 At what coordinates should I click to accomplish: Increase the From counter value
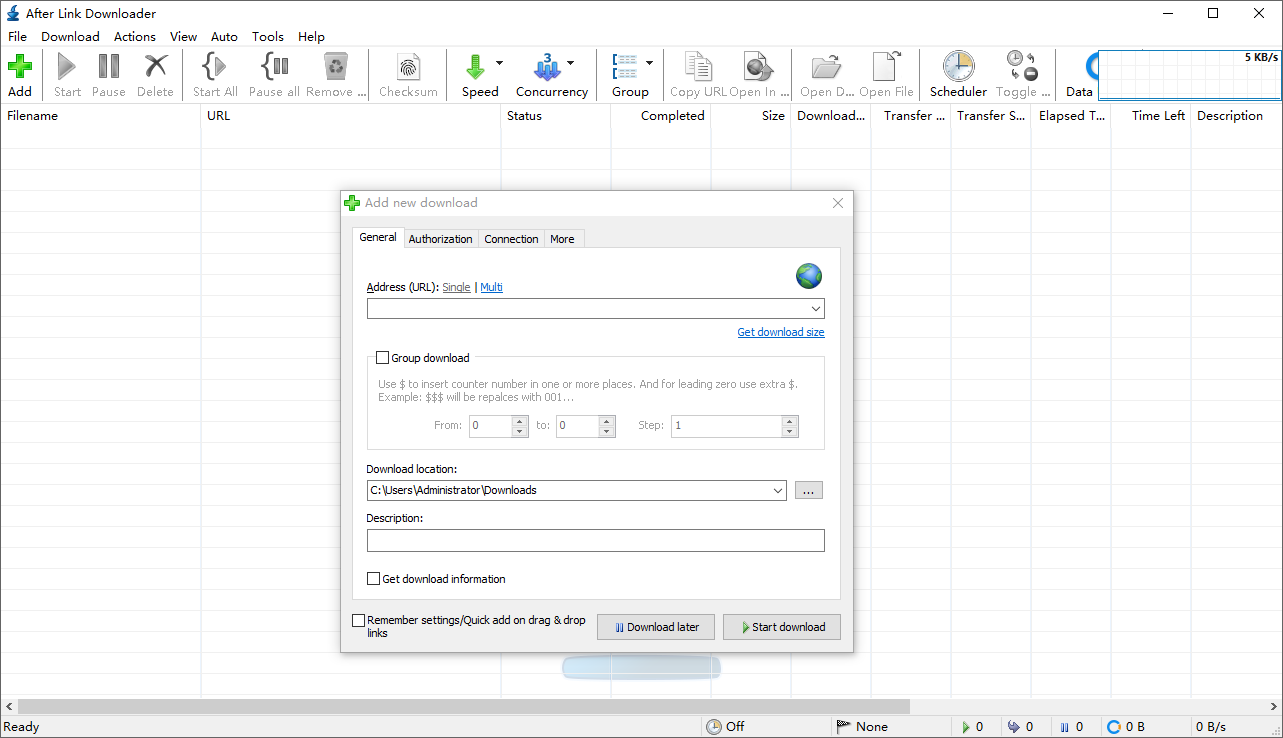[x=520, y=420]
